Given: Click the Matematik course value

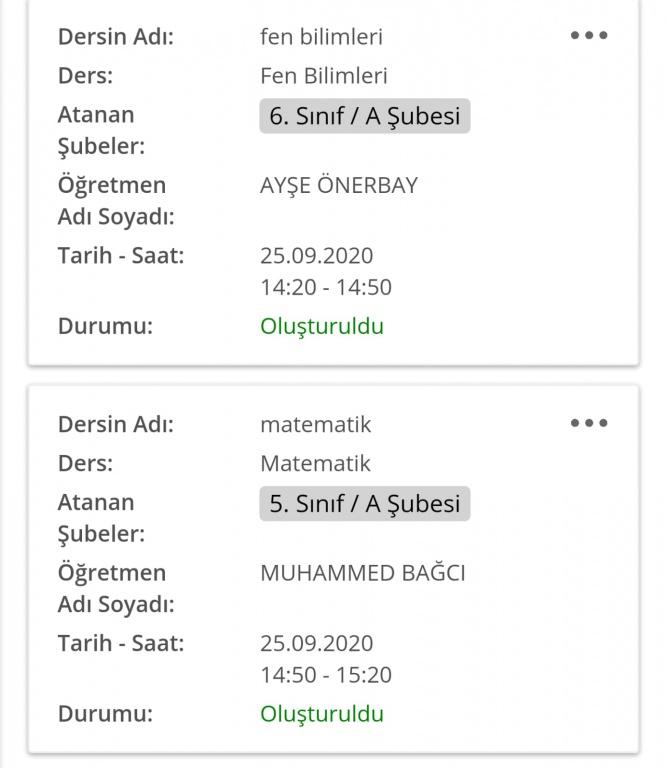Looking at the screenshot, I should tap(315, 464).
